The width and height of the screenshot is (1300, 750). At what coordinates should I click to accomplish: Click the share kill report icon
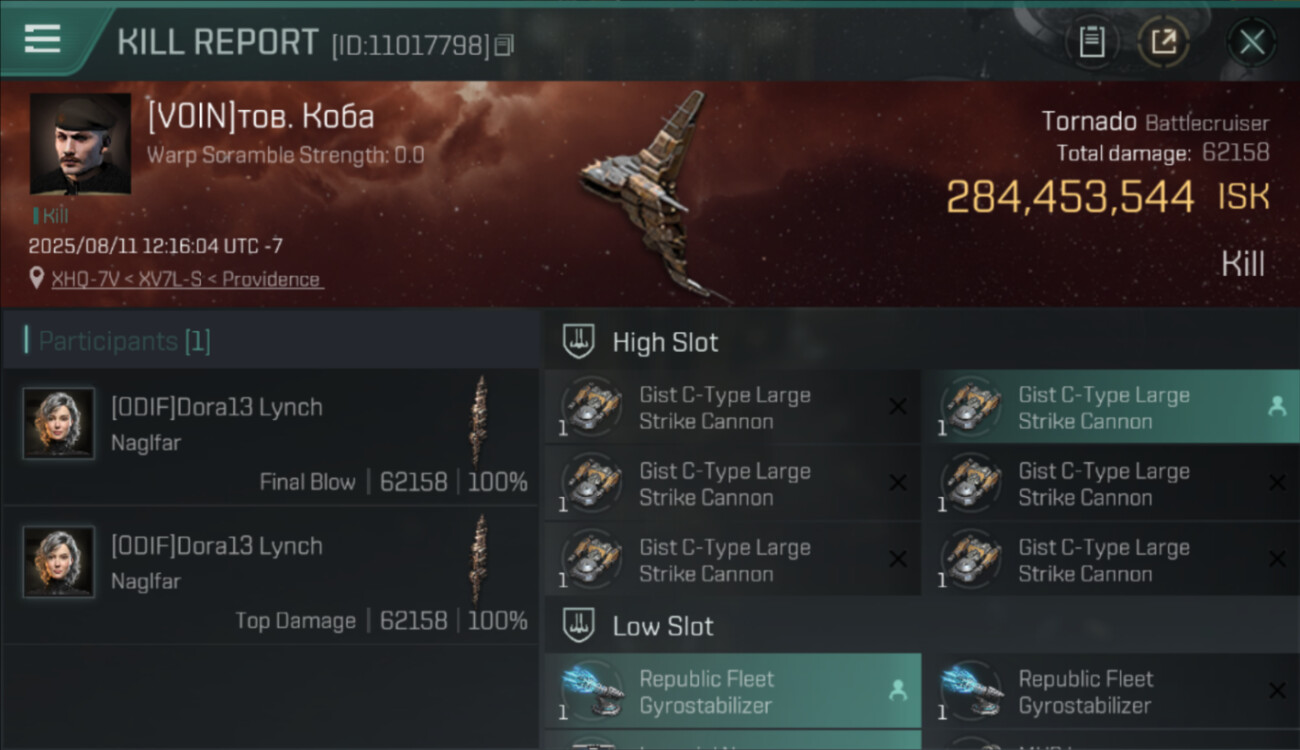1163,42
